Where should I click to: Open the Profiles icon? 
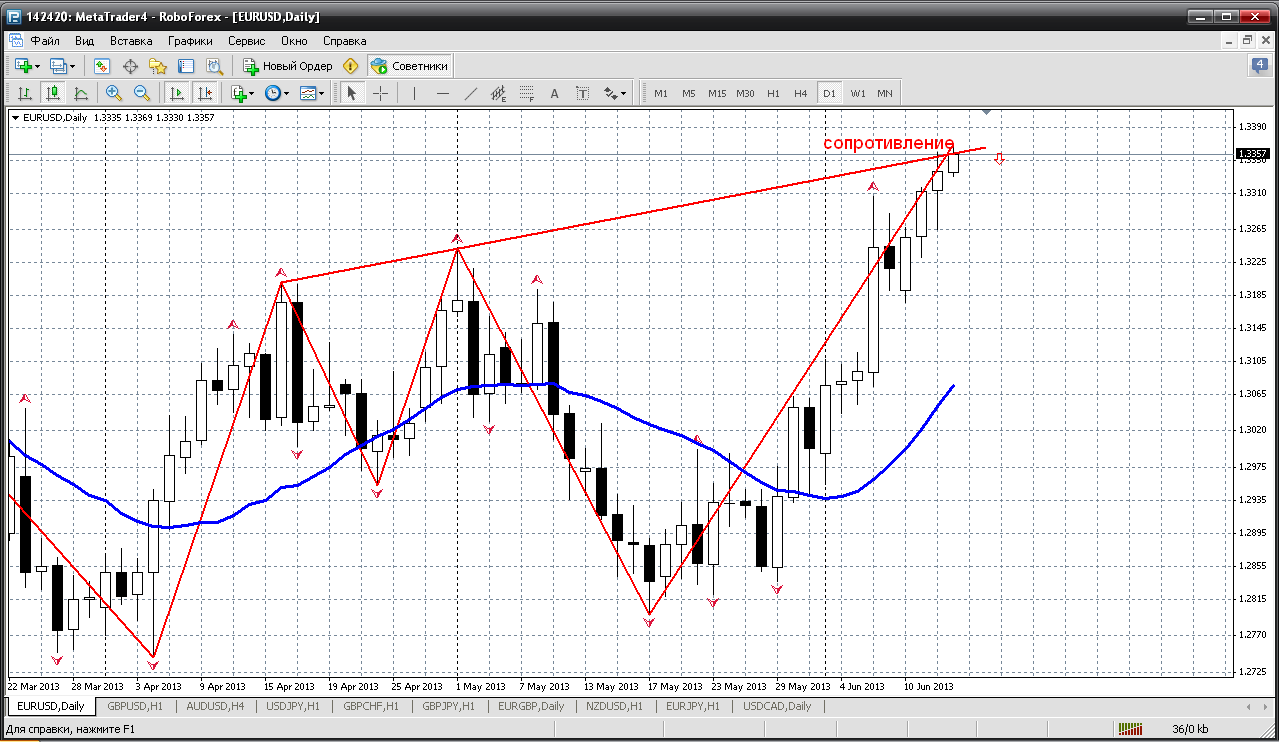[58, 66]
